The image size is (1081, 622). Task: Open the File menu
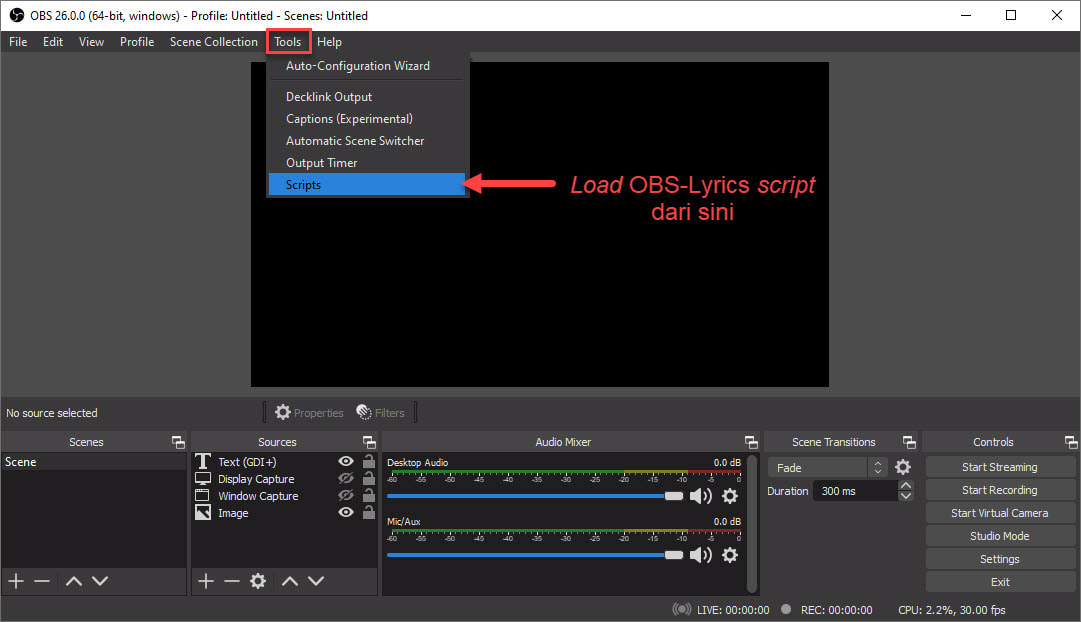[18, 41]
